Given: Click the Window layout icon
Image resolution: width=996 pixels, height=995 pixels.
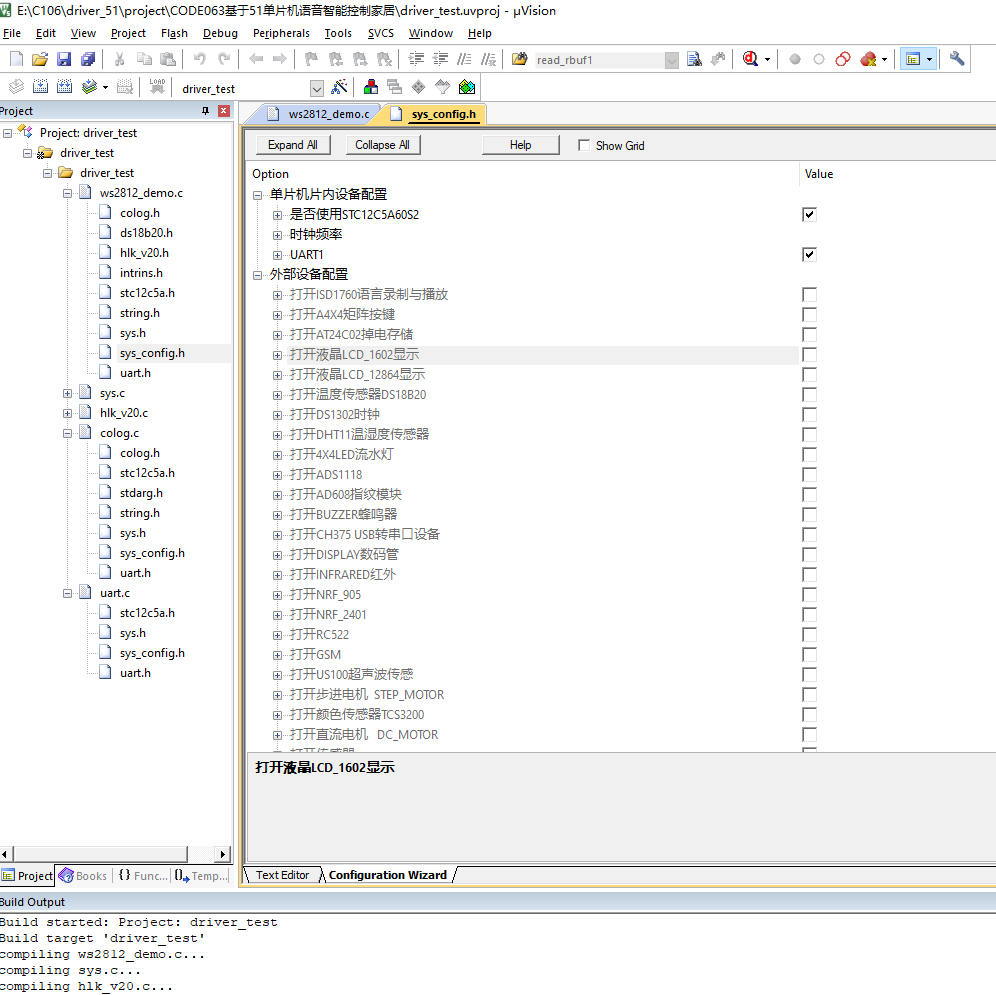Looking at the screenshot, I should tap(913, 59).
